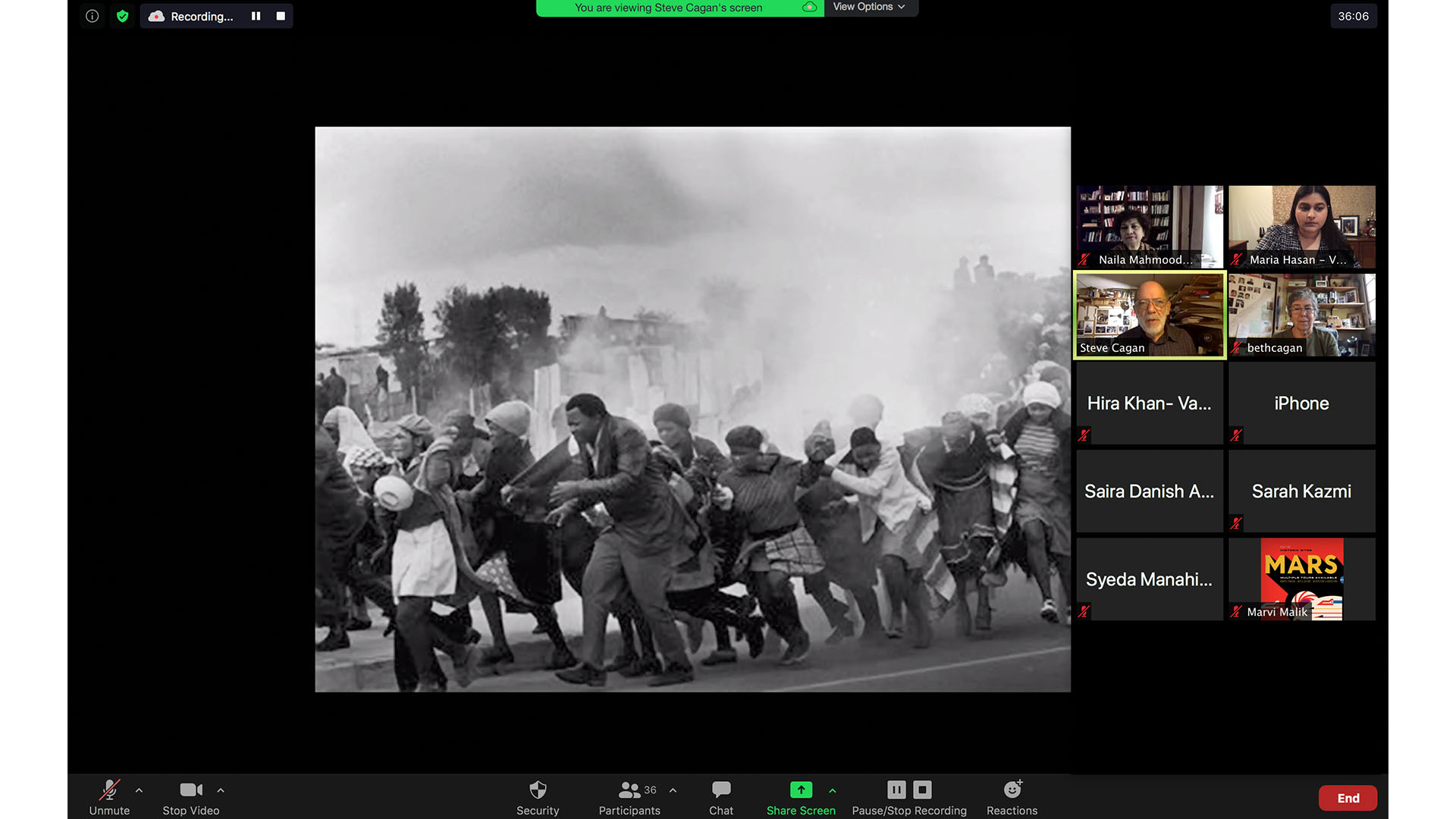This screenshot has width=1456, height=819.
Task: Click the red End button
Action: pyautogui.click(x=1348, y=798)
